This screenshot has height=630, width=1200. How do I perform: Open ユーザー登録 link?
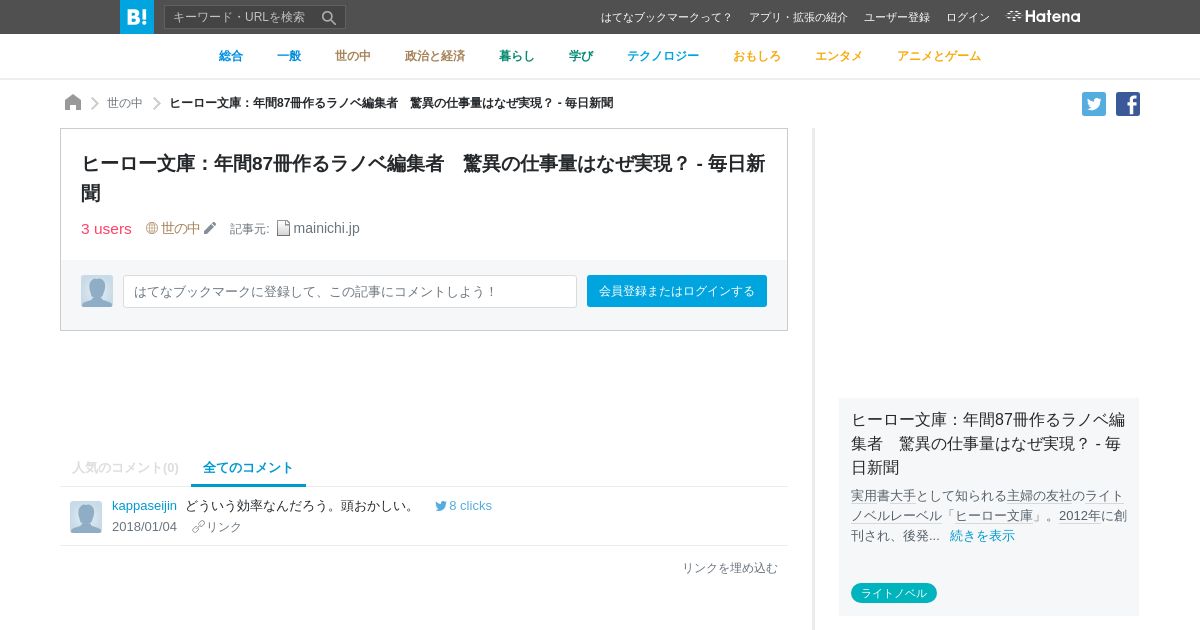pos(897,17)
